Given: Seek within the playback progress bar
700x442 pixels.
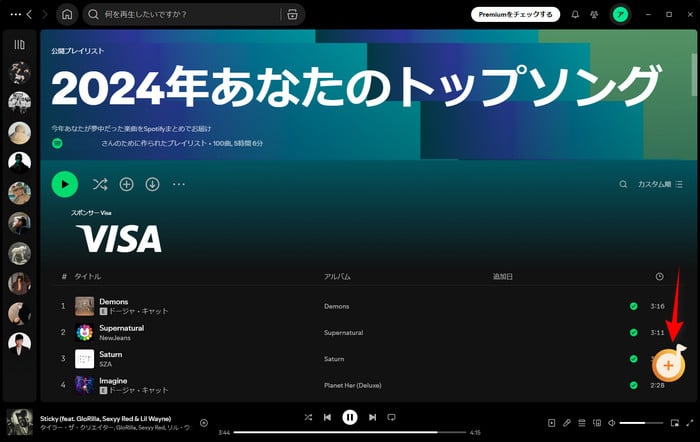Looking at the screenshot, I should pyautogui.click(x=350, y=432).
